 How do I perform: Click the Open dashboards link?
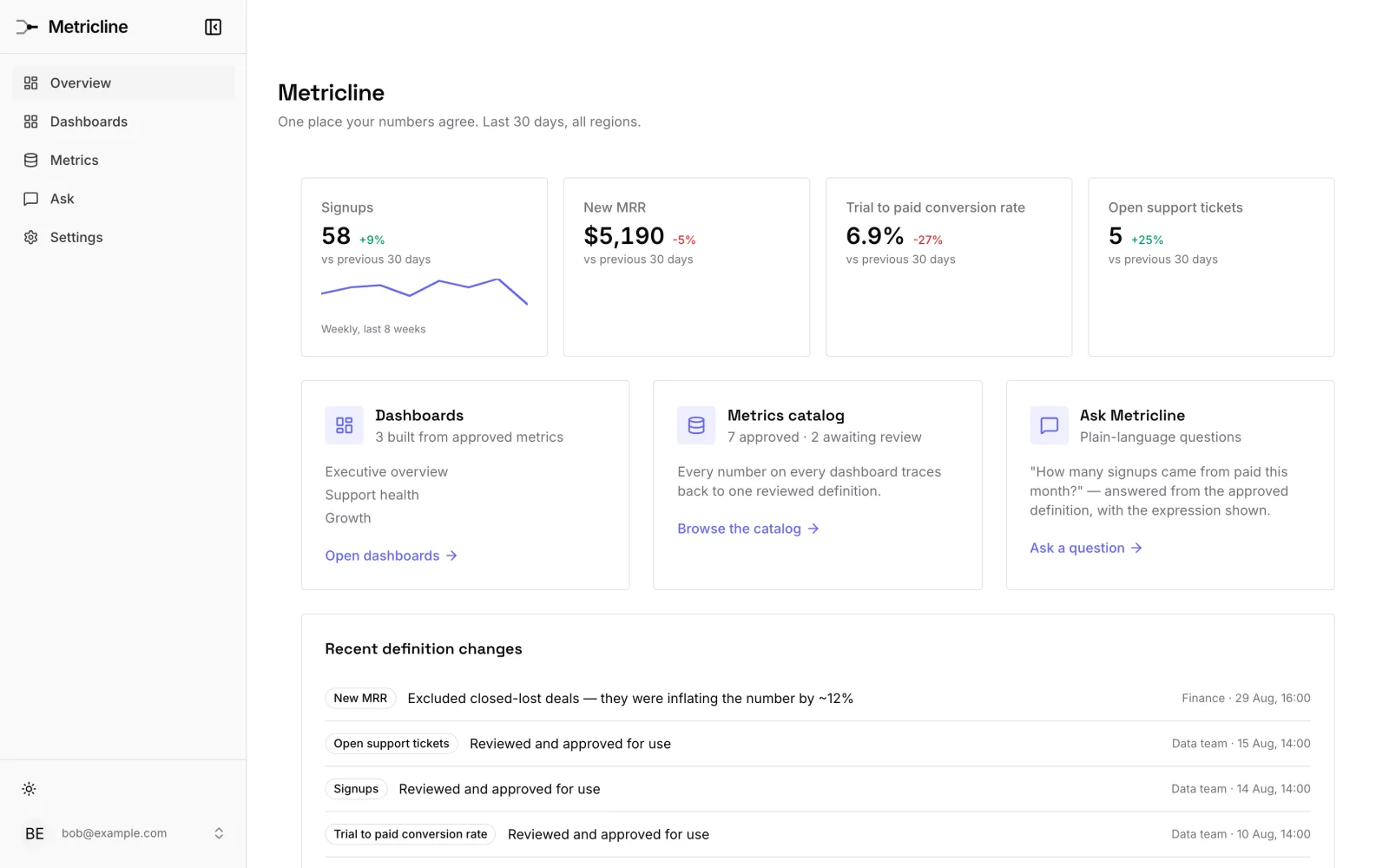(x=392, y=556)
